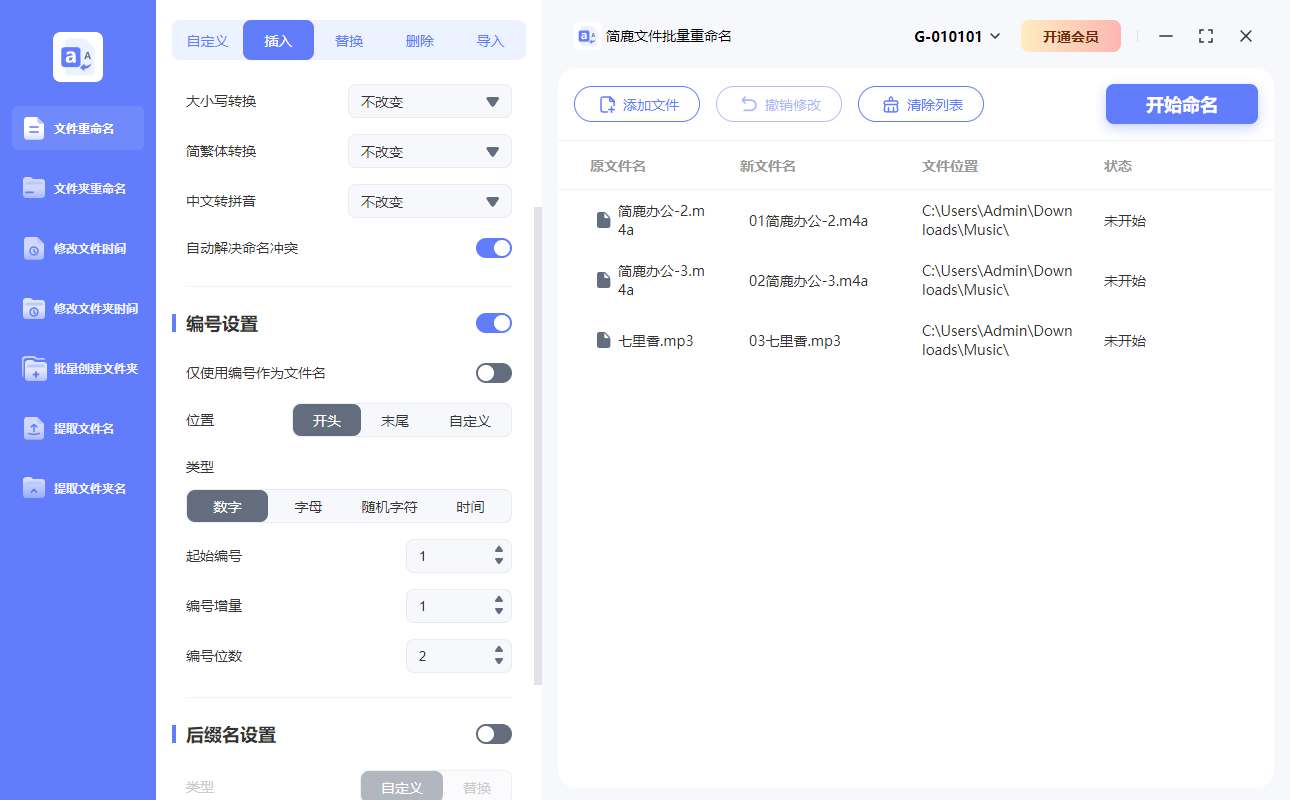Viewport: 1290px width, 800px height.
Task: Select 末尾 for numbering position
Action: tap(393, 420)
